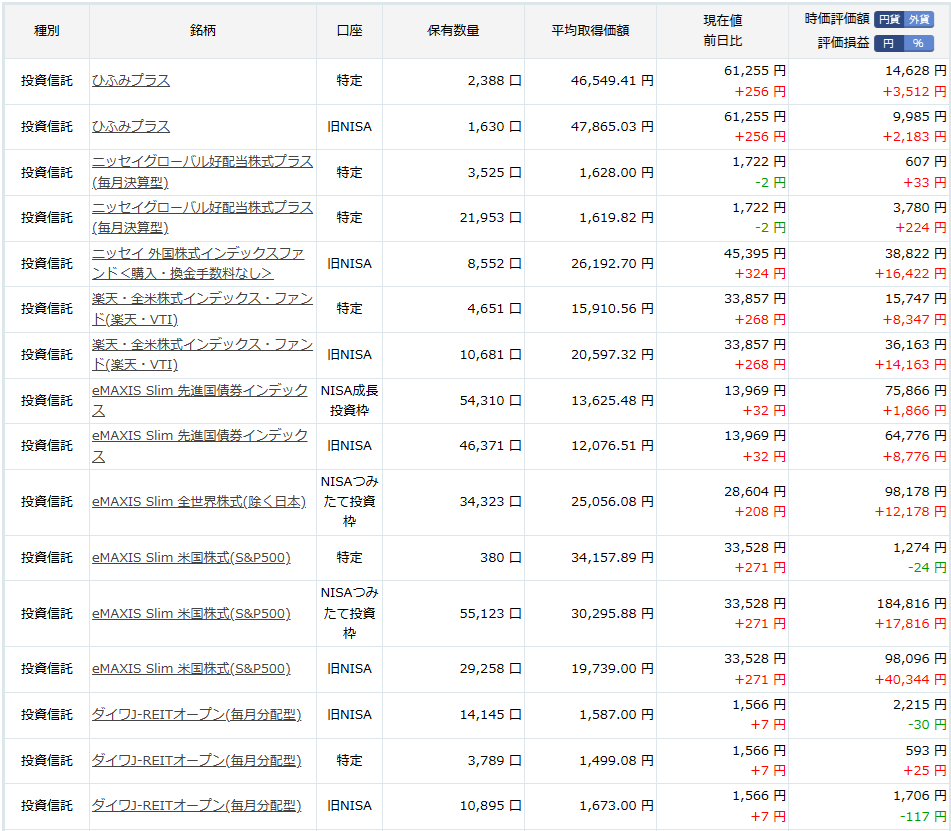Show 評価損益 in 円

tap(889, 43)
